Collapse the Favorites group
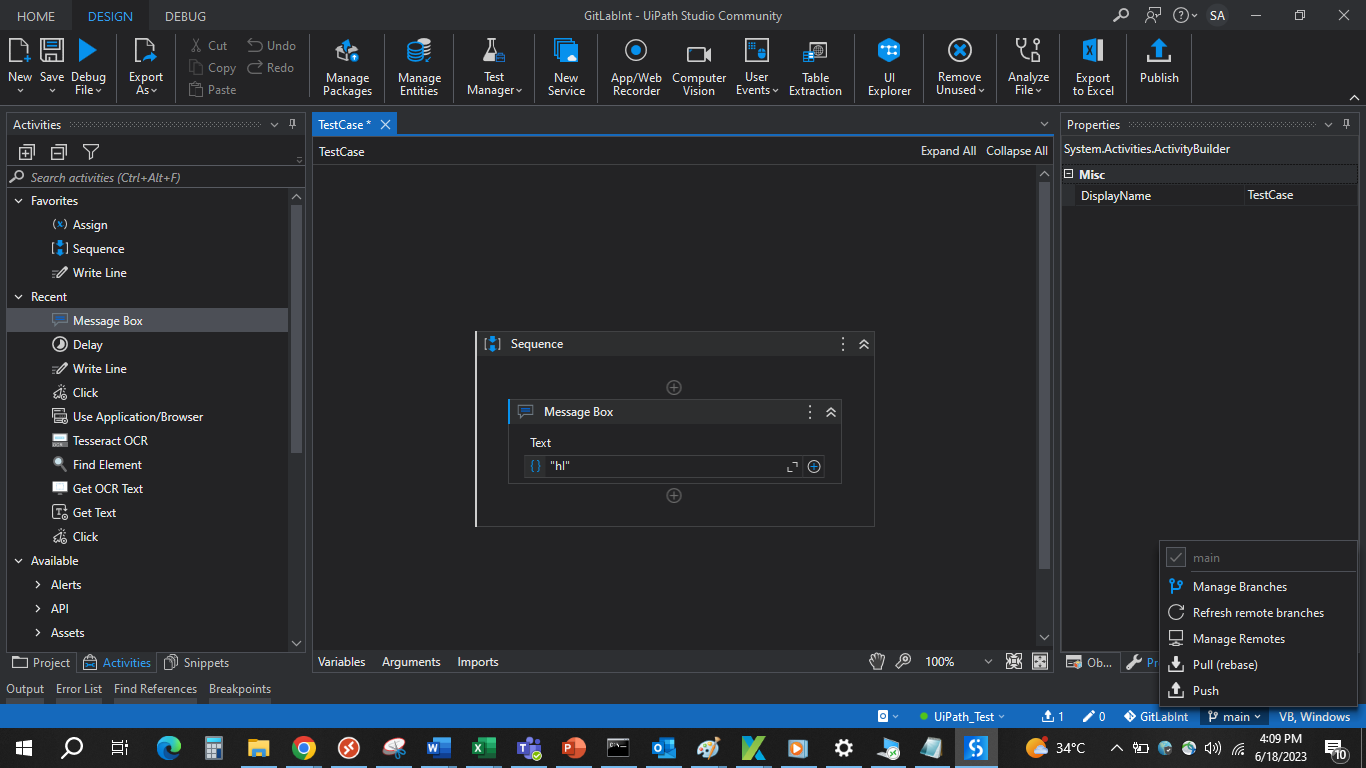 coord(19,201)
